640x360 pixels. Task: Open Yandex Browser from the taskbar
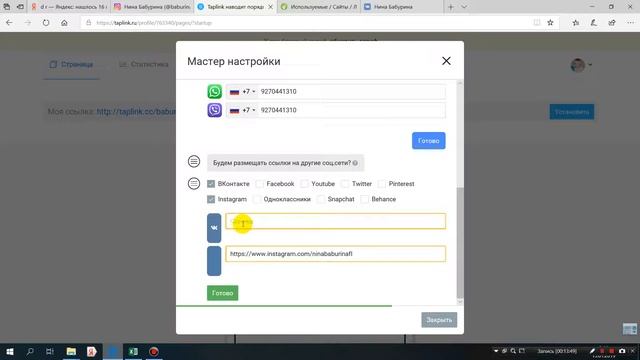91,351
